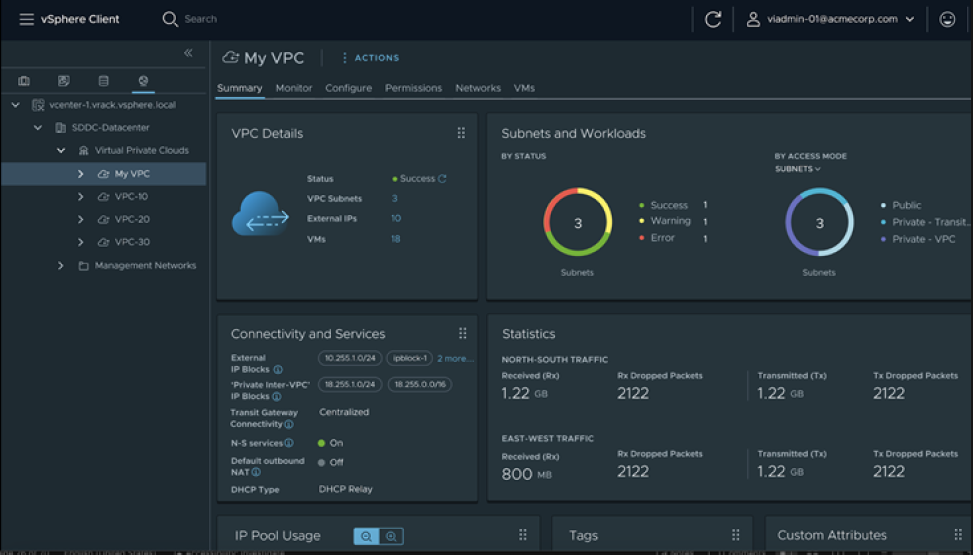This screenshot has height=555, width=973.
Task: Click the '2 more...' IP blocks link
Action: pyautogui.click(x=455, y=358)
